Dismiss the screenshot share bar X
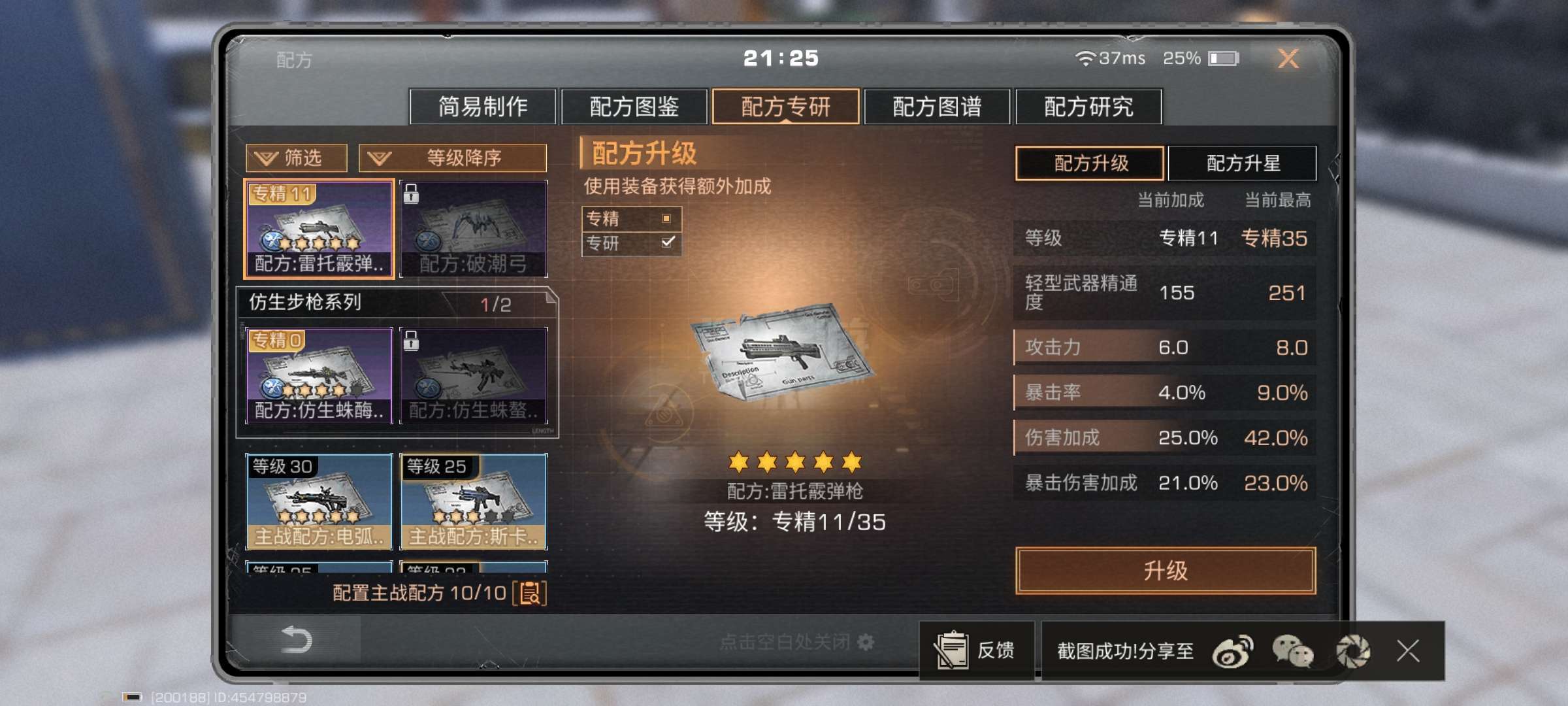 pyautogui.click(x=1407, y=651)
